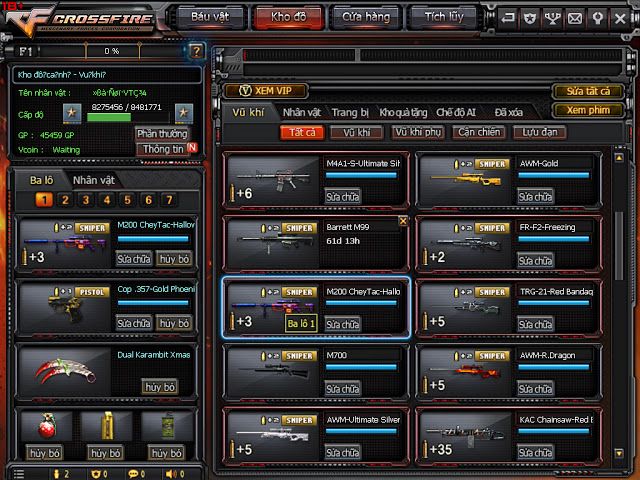Filter by Vũ khí phụ

tap(418, 133)
